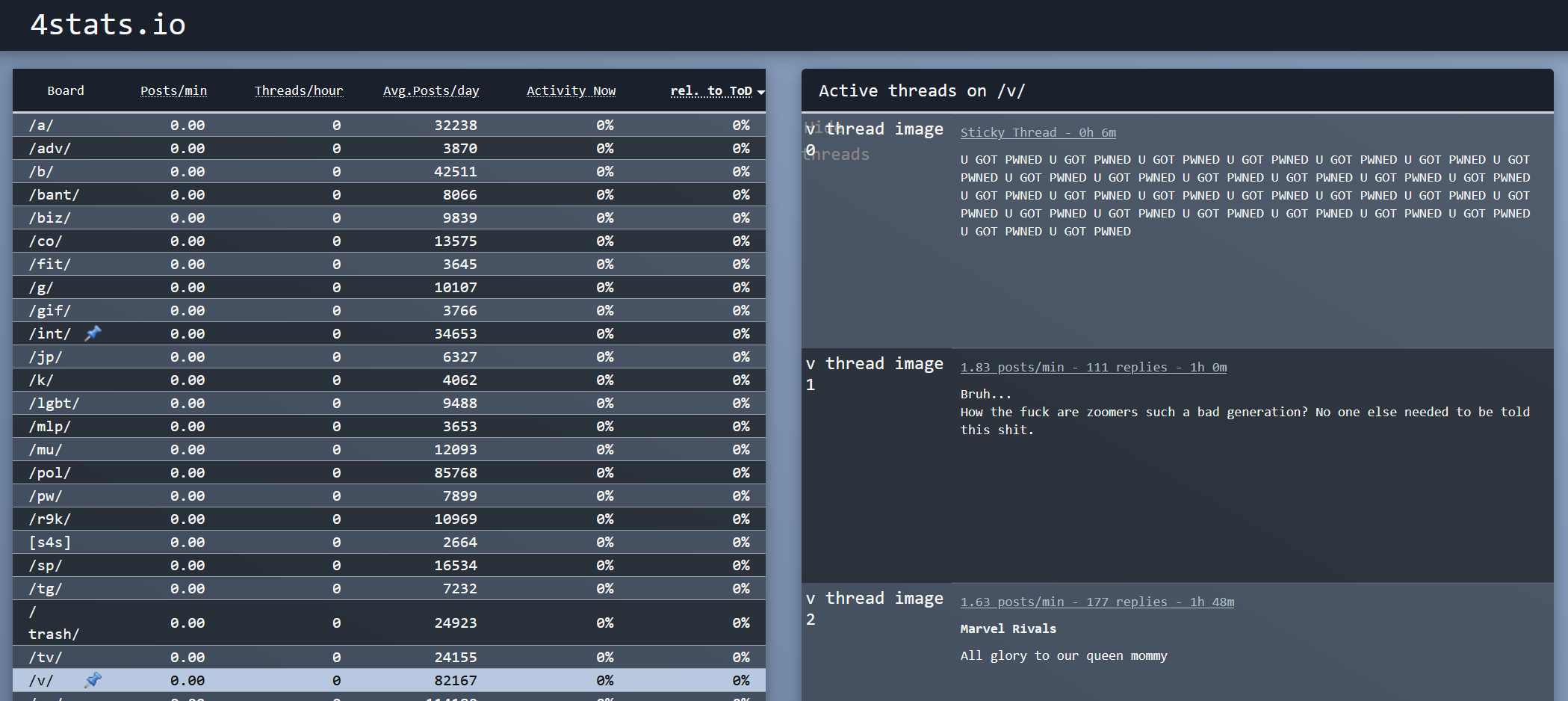Click the v thread image 1 thumbnail
The image size is (1568, 701).
pyautogui.click(x=874, y=373)
